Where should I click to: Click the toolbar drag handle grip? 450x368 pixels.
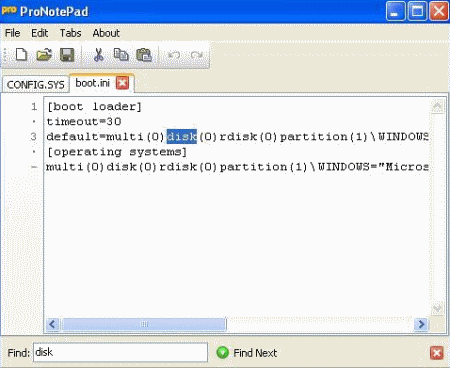coord(5,55)
